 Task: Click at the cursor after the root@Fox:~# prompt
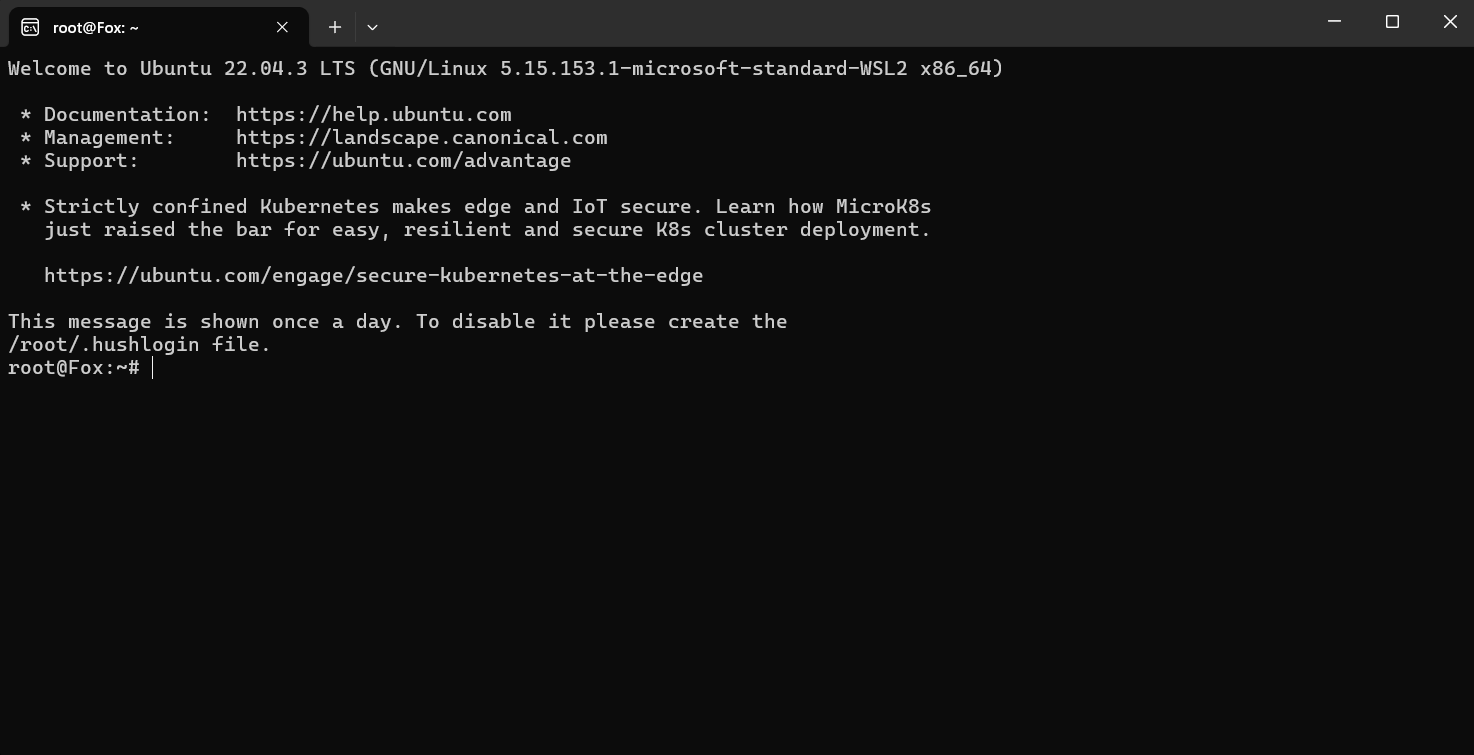pyautogui.click(x=153, y=368)
